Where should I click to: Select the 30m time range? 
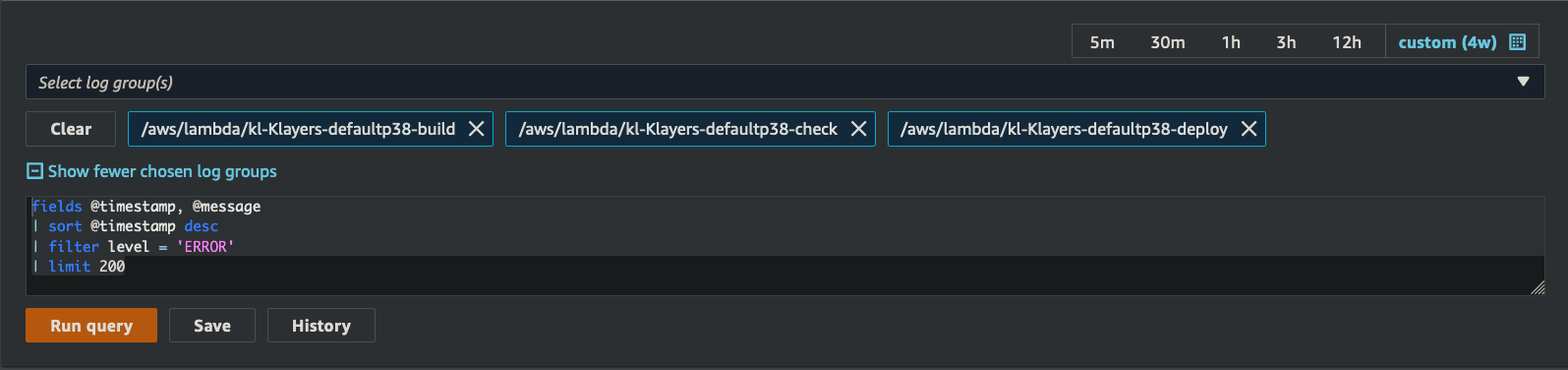(1168, 42)
